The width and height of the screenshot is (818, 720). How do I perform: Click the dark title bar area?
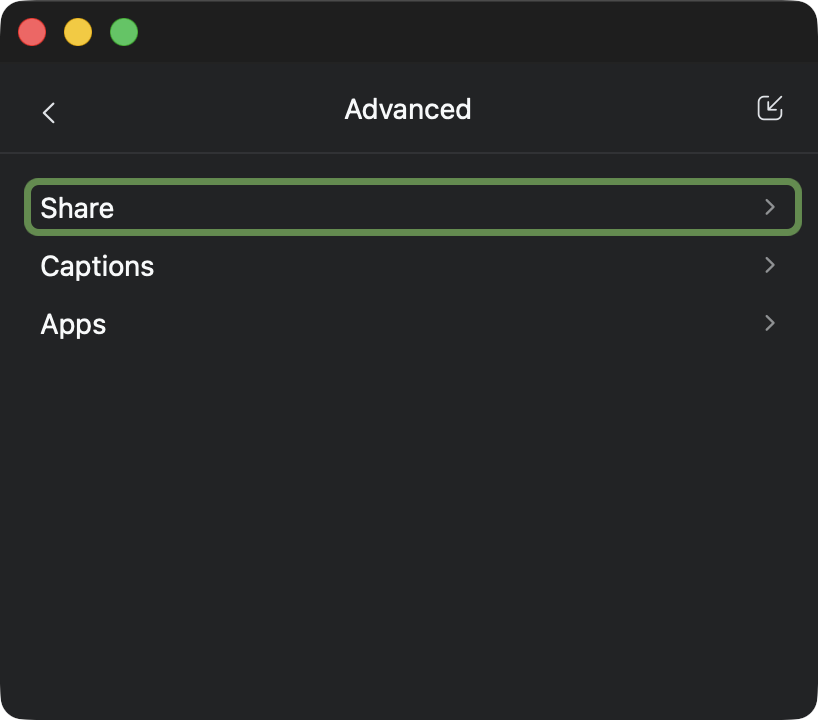pos(450,32)
